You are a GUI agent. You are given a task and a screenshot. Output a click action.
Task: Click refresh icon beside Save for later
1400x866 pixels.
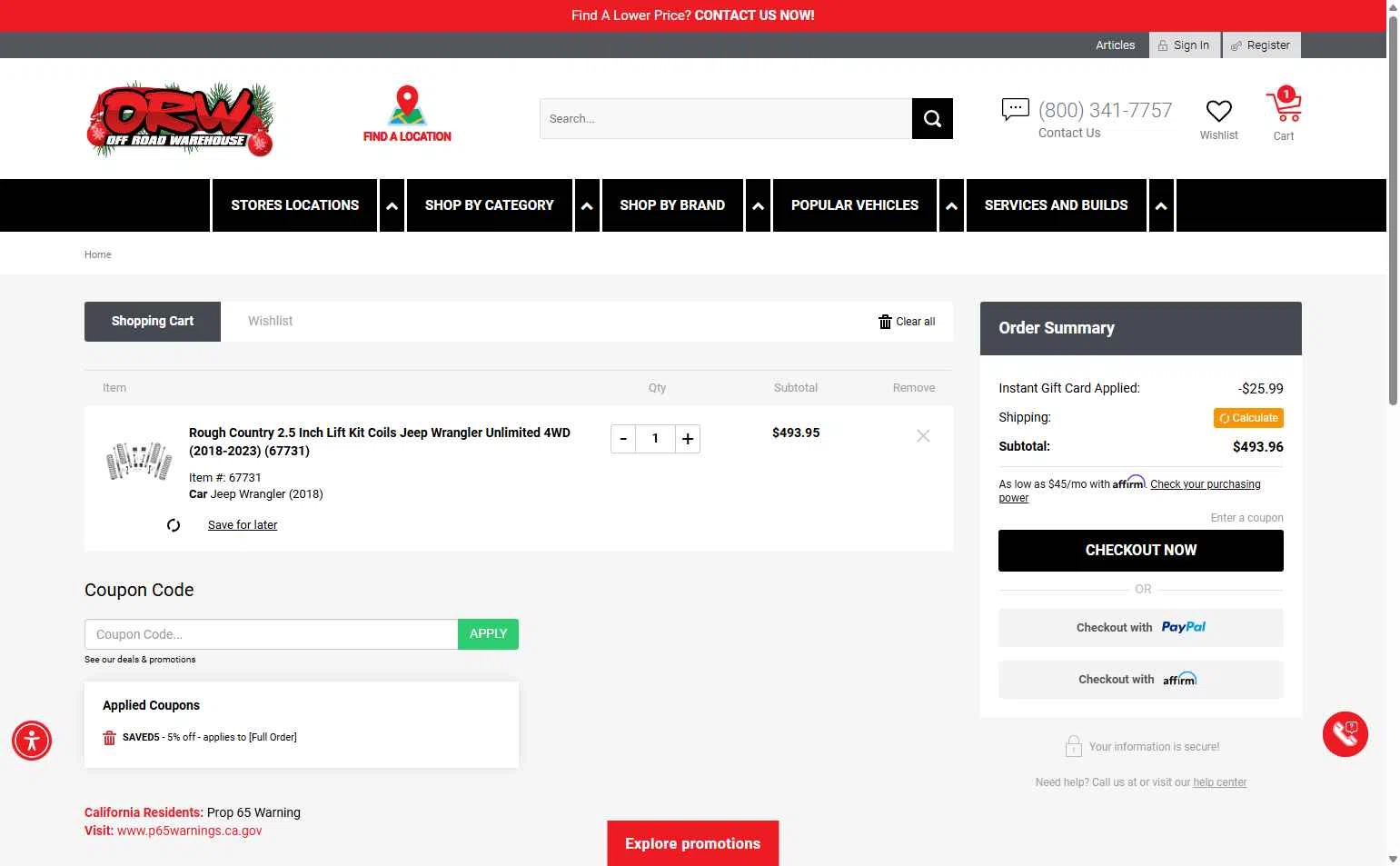(x=174, y=525)
